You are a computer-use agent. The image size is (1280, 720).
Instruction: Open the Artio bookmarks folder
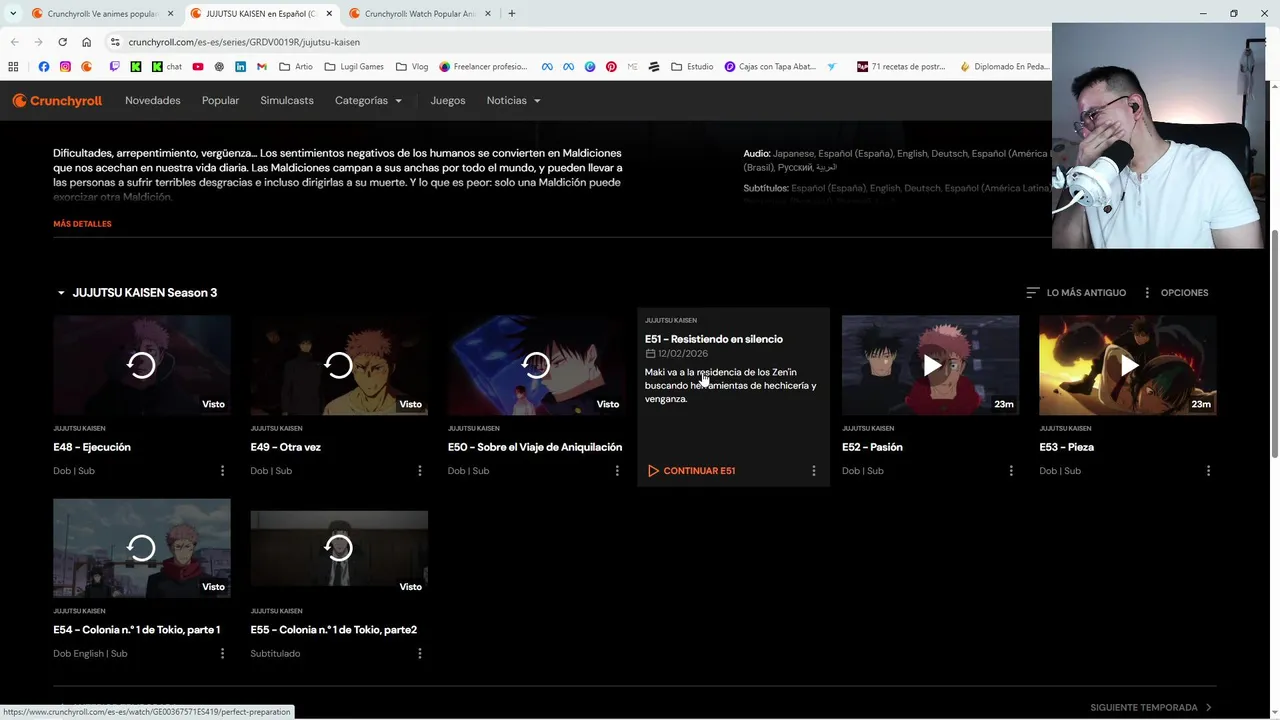[x=296, y=67]
